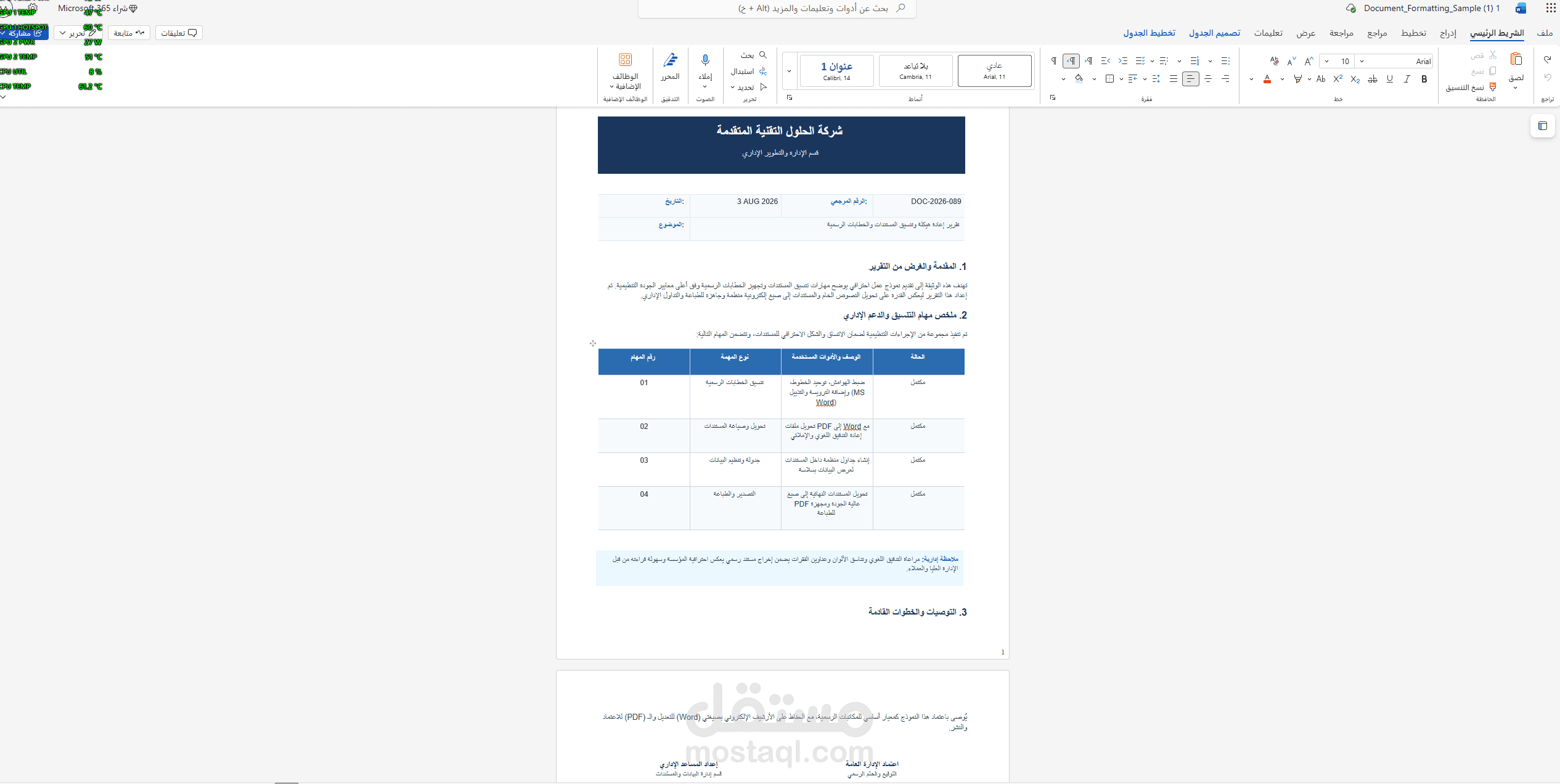Click the Share (مشاركة) button
This screenshot has height=784, width=1560.
(x=25, y=33)
